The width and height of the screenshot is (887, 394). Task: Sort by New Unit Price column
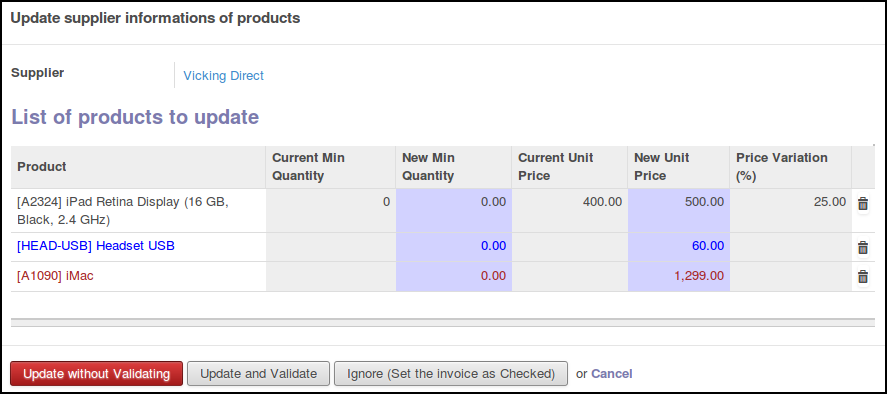click(679, 167)
